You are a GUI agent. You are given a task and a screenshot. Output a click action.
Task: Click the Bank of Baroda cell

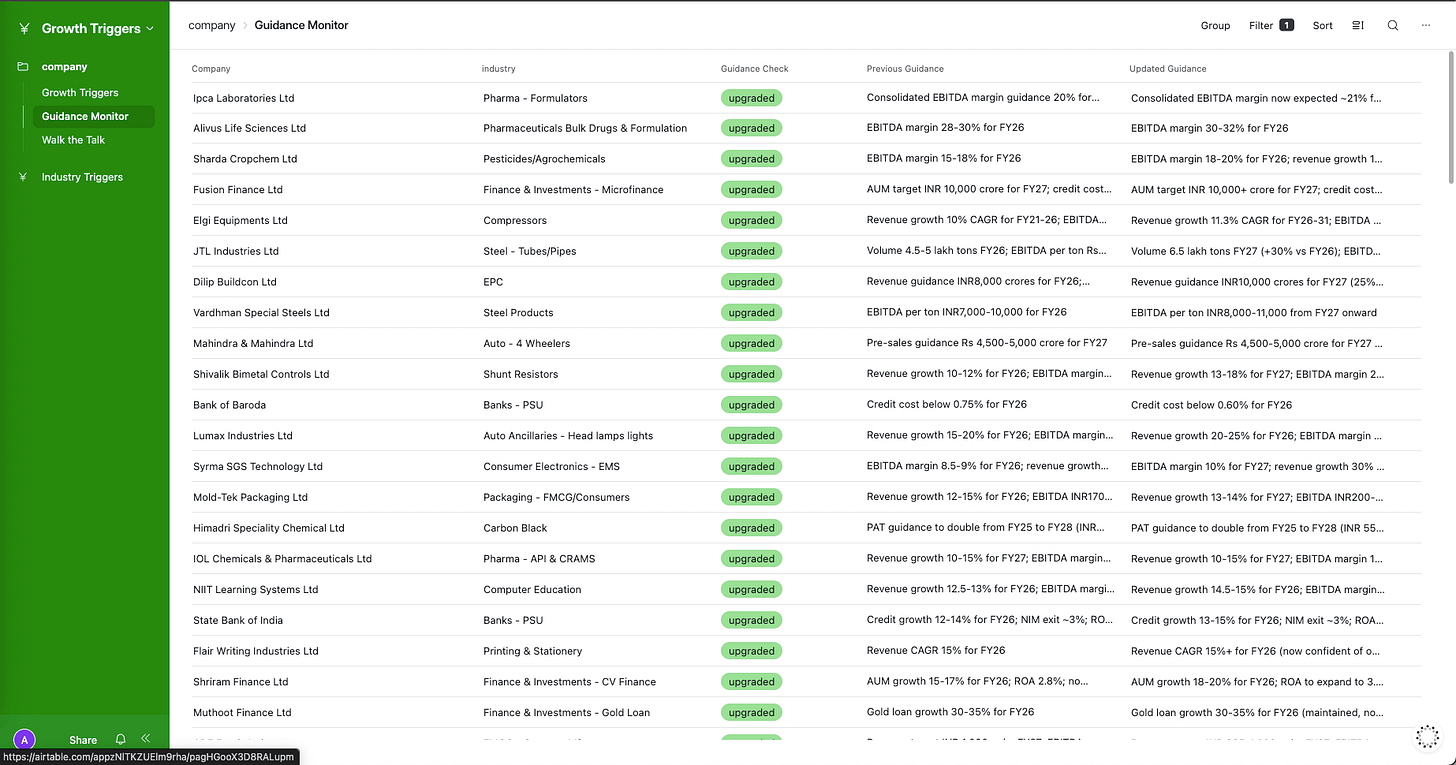coord(229,405)
